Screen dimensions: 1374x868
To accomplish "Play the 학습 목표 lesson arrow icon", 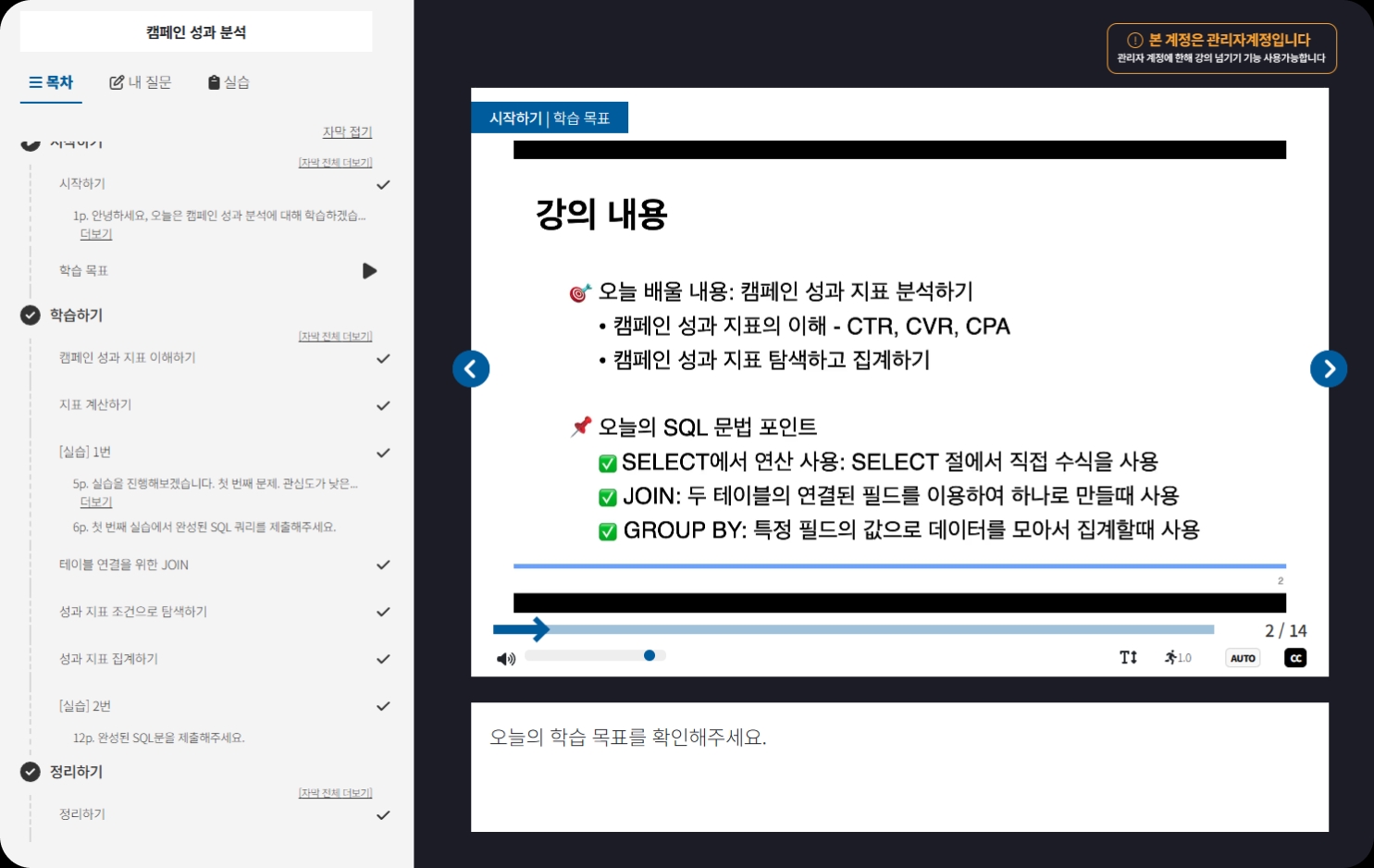I will 370,271.
